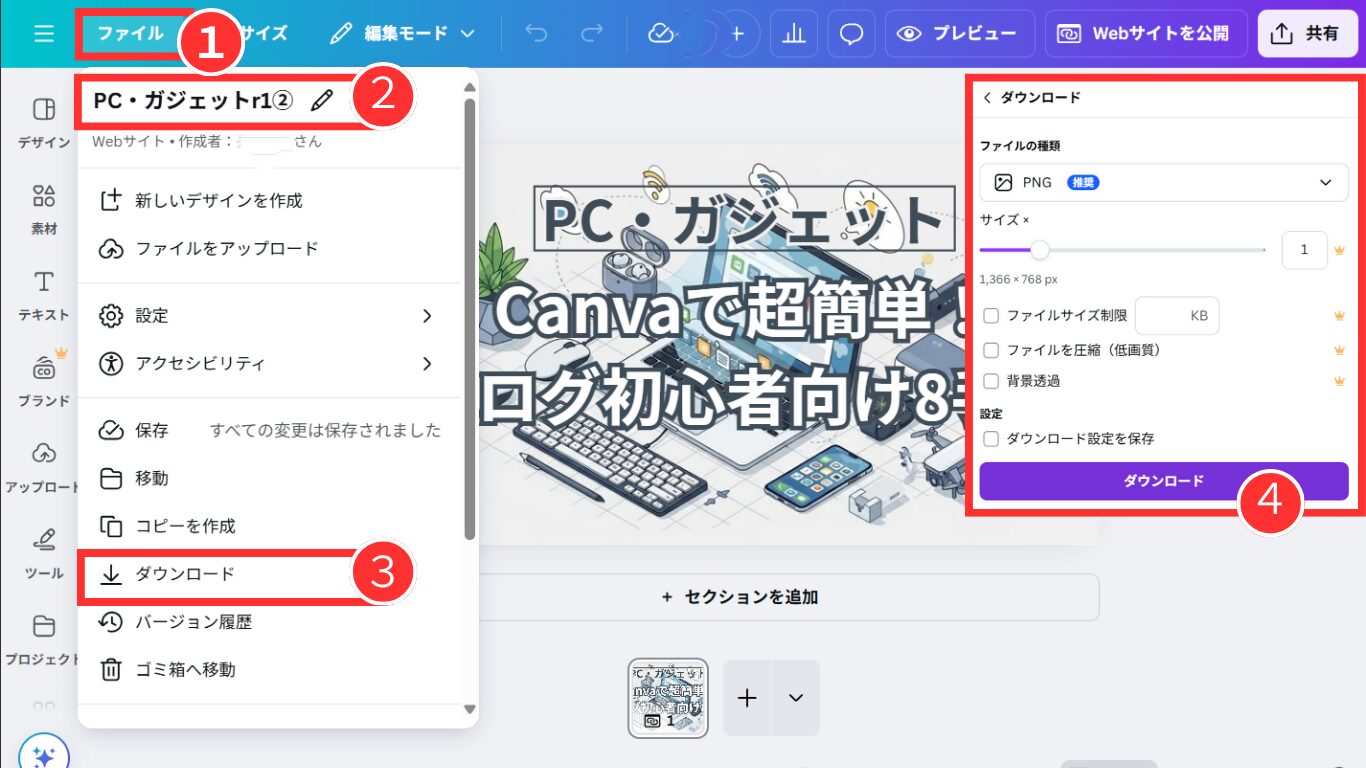Click the pencil rename icon beside title
This screenshot has height=768, width=1366.
pos(321,100)
